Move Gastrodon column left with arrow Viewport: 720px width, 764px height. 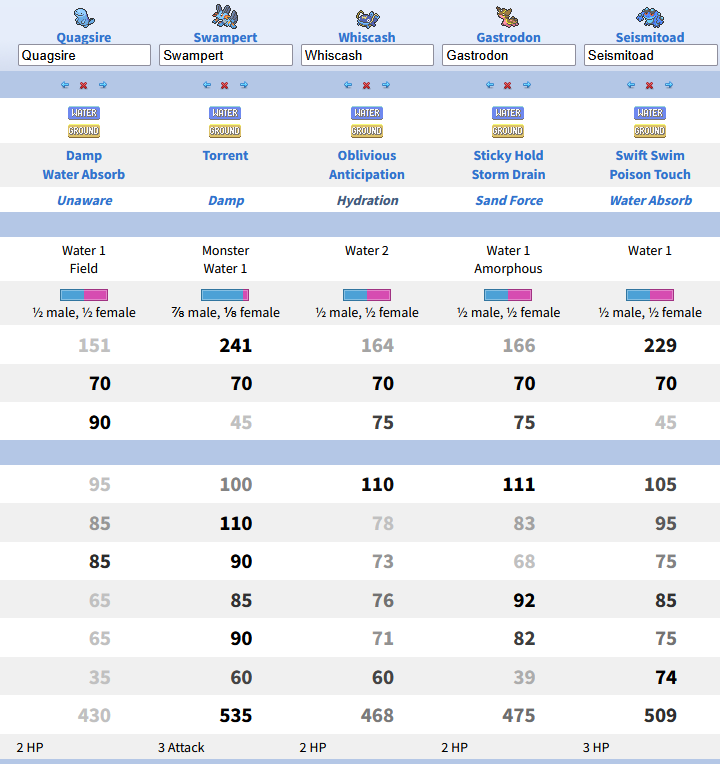tap(490, 85)
